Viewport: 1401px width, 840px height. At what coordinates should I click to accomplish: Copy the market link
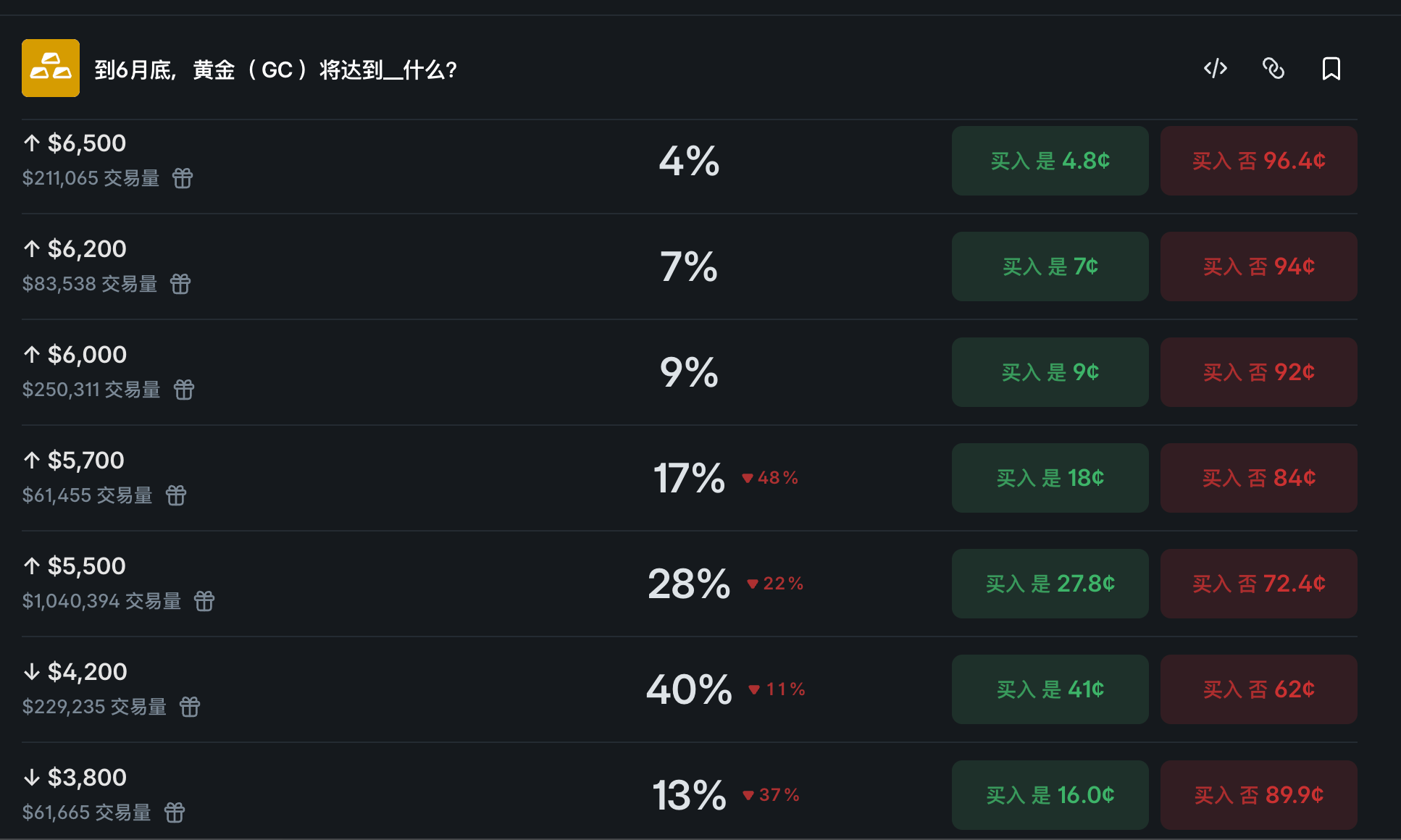click(1273, 68)
